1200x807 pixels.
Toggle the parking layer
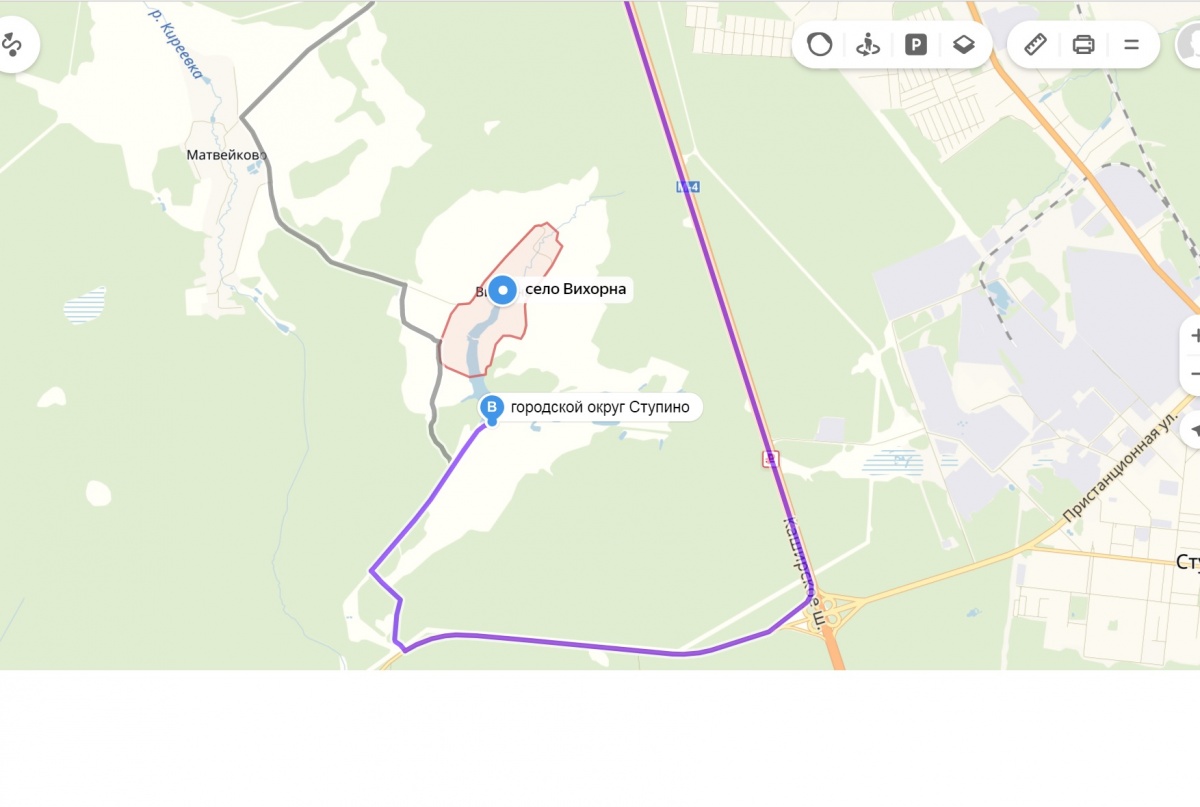tap(915, 44)
